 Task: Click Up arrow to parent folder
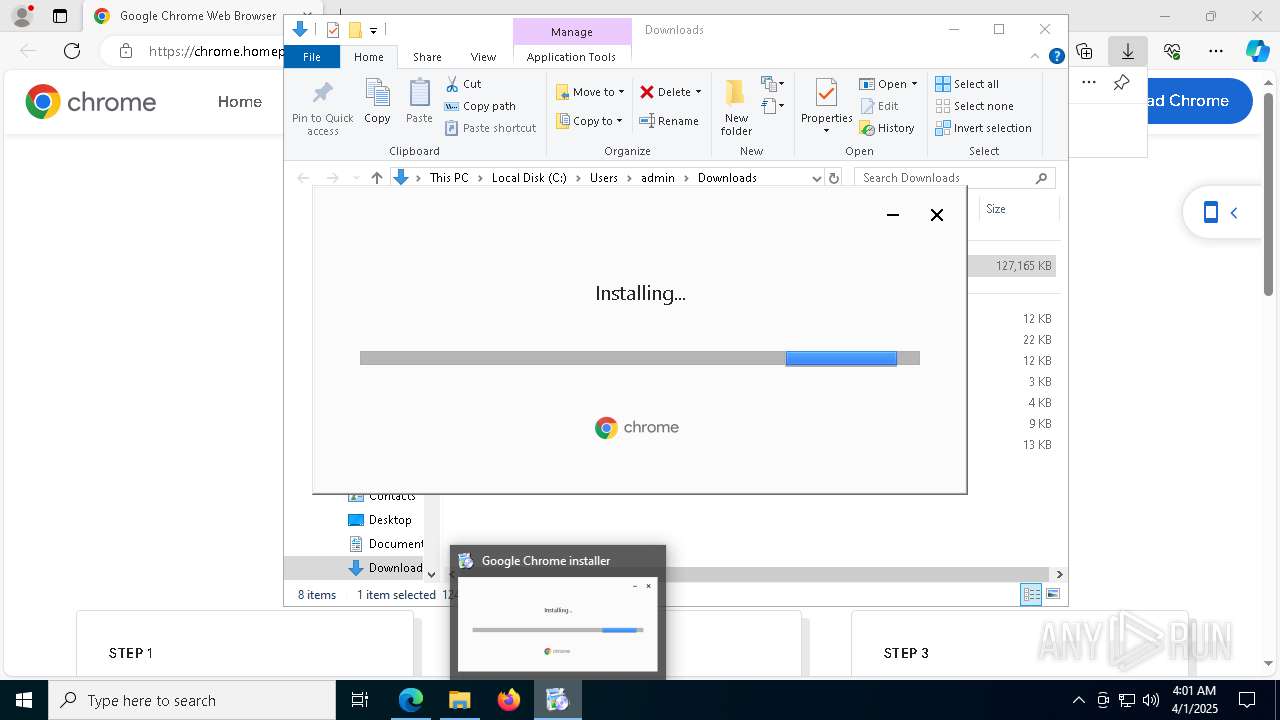[x=376, y=178]
